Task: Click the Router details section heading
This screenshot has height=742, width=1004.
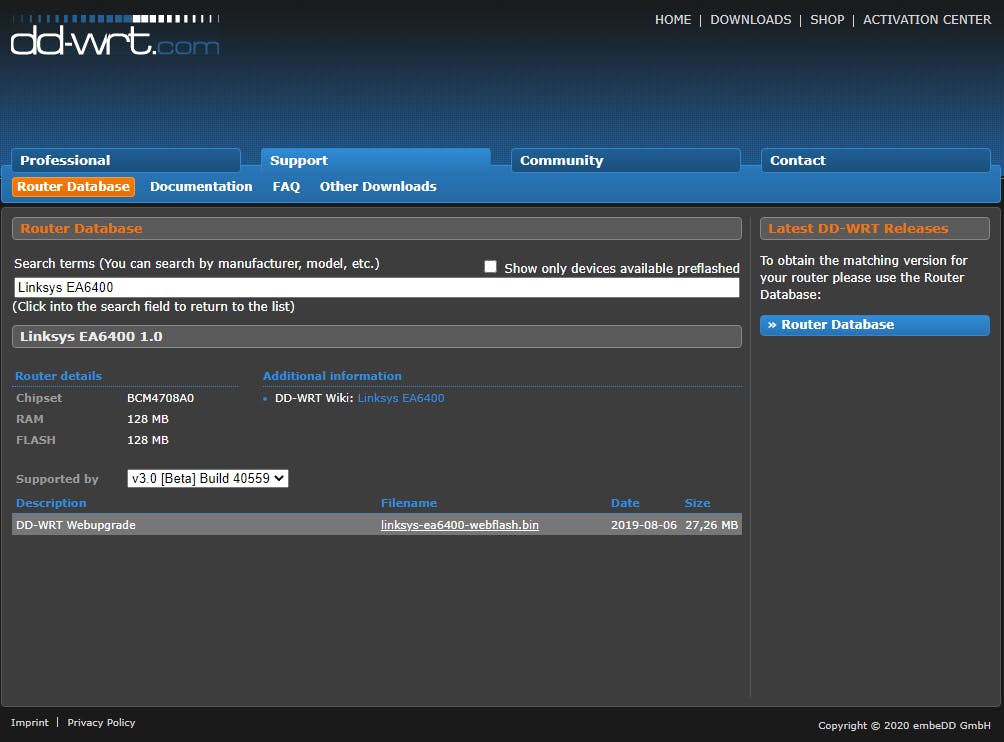Action: tap(58, 376)
